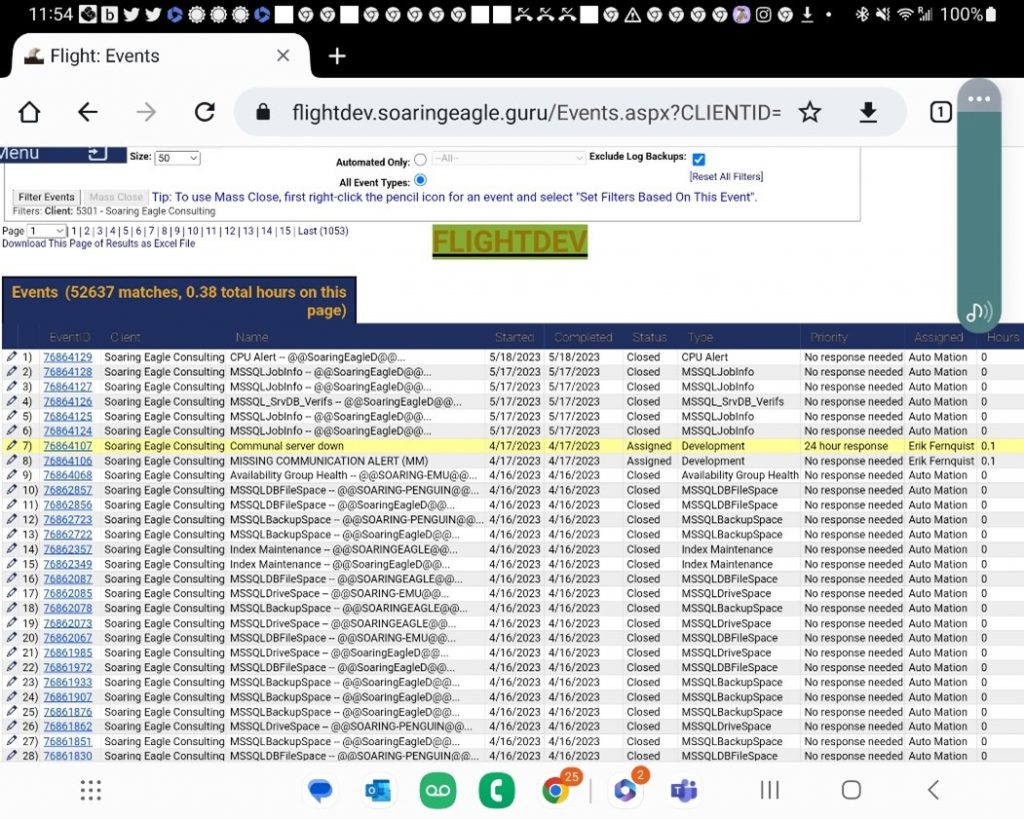Open Outlook from the taskbar
The height and width of the screenshot is (819, 1024).
(376, 790)
